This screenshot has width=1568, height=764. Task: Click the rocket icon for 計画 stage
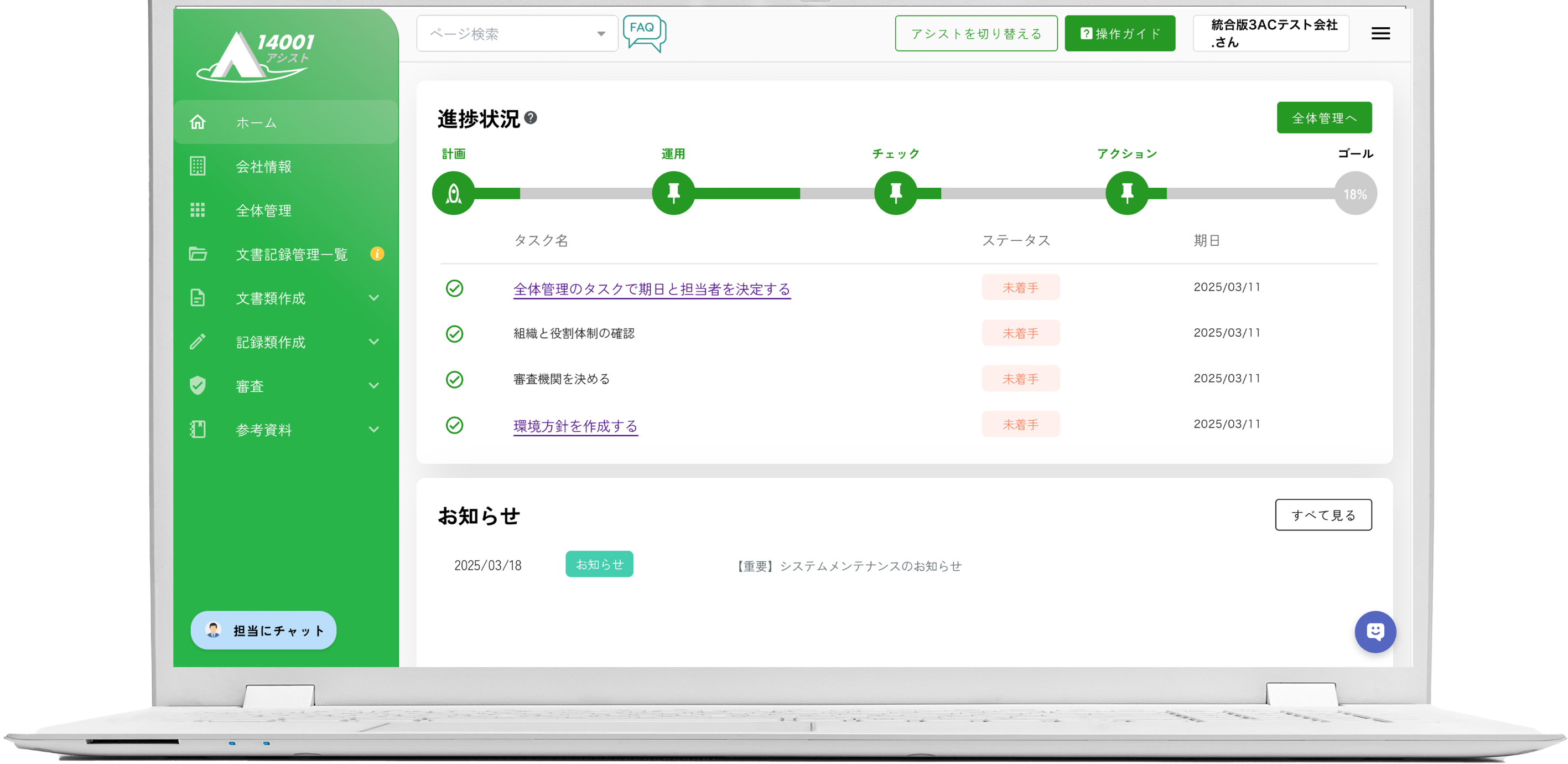pyautogui.click(x=454, y=193)
